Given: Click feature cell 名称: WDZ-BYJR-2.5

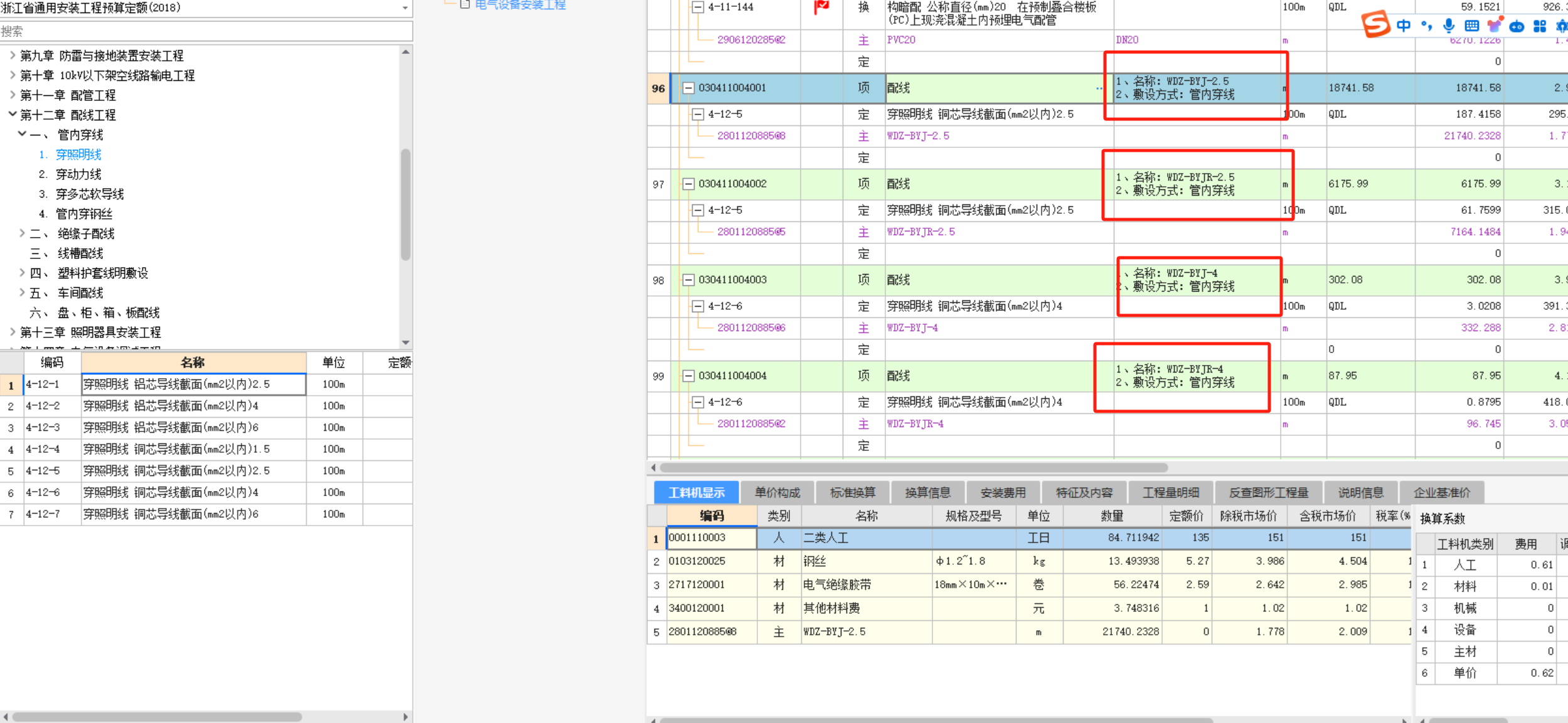Looking at the screenshot, I should (1197, 184).
